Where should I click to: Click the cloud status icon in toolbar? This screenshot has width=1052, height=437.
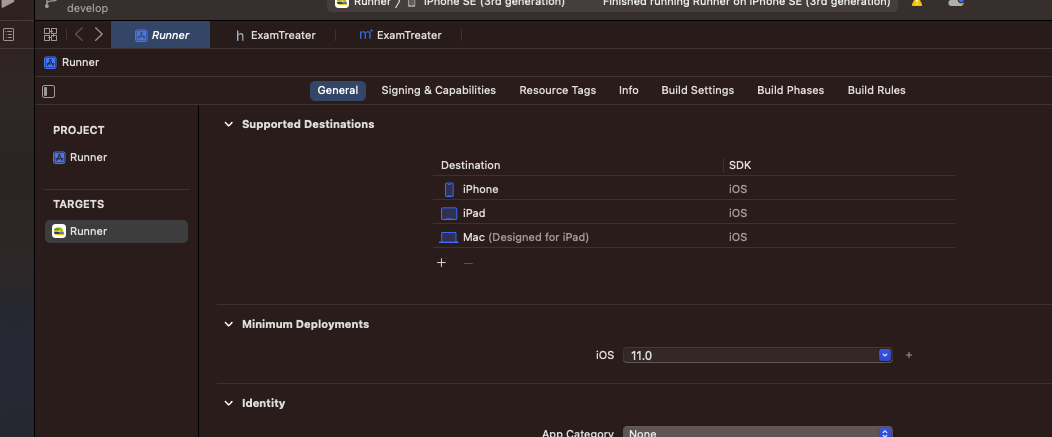point(955,3)
